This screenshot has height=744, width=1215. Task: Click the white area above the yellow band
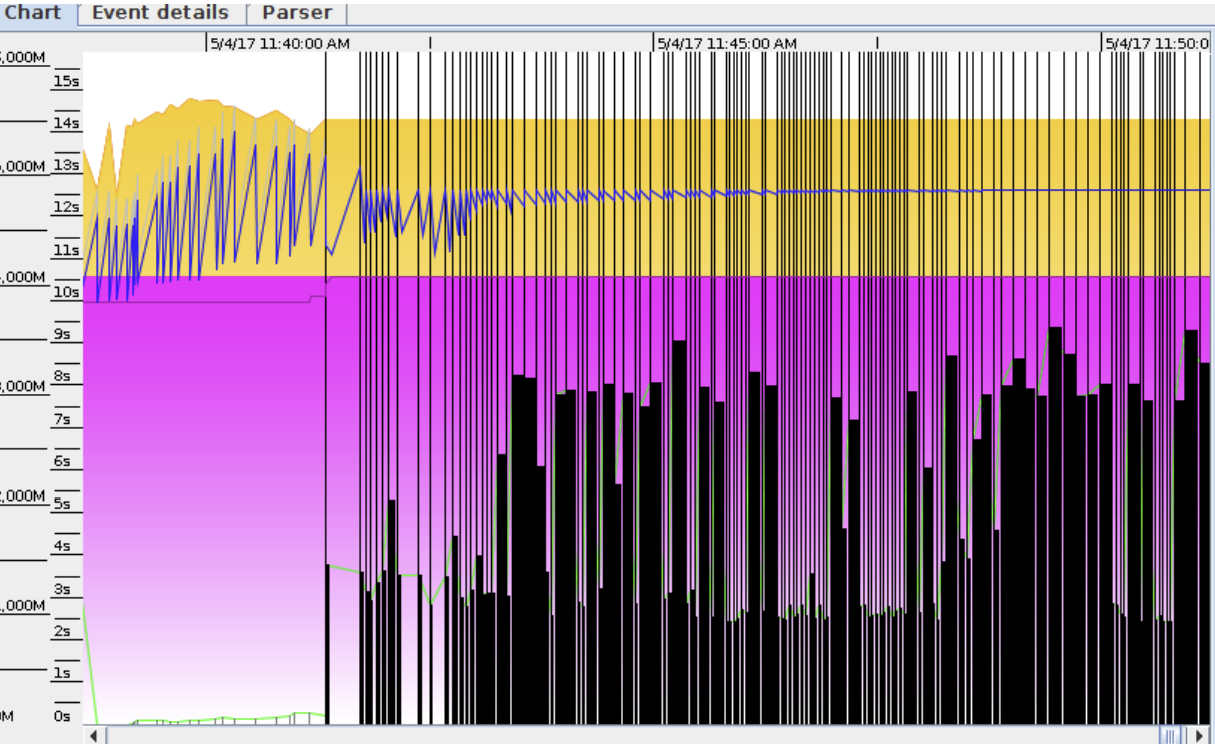coord(200,75)
